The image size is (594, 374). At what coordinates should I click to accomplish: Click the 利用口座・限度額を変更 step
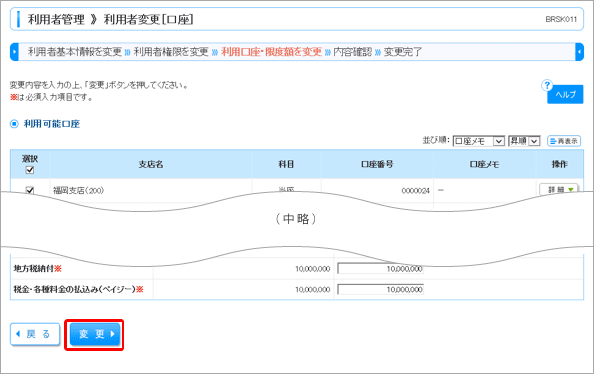[271, 52]
